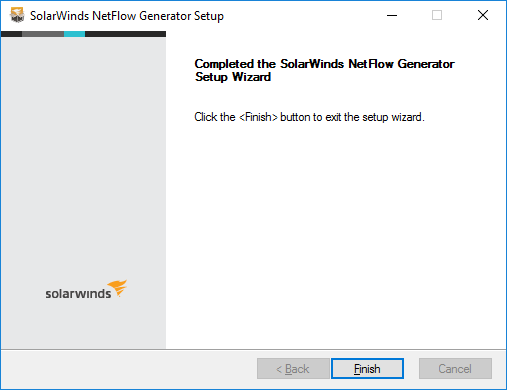Open the installer icon menu in title bar
The width and height of the screenshot is (508, 391).
click(17, 15)
